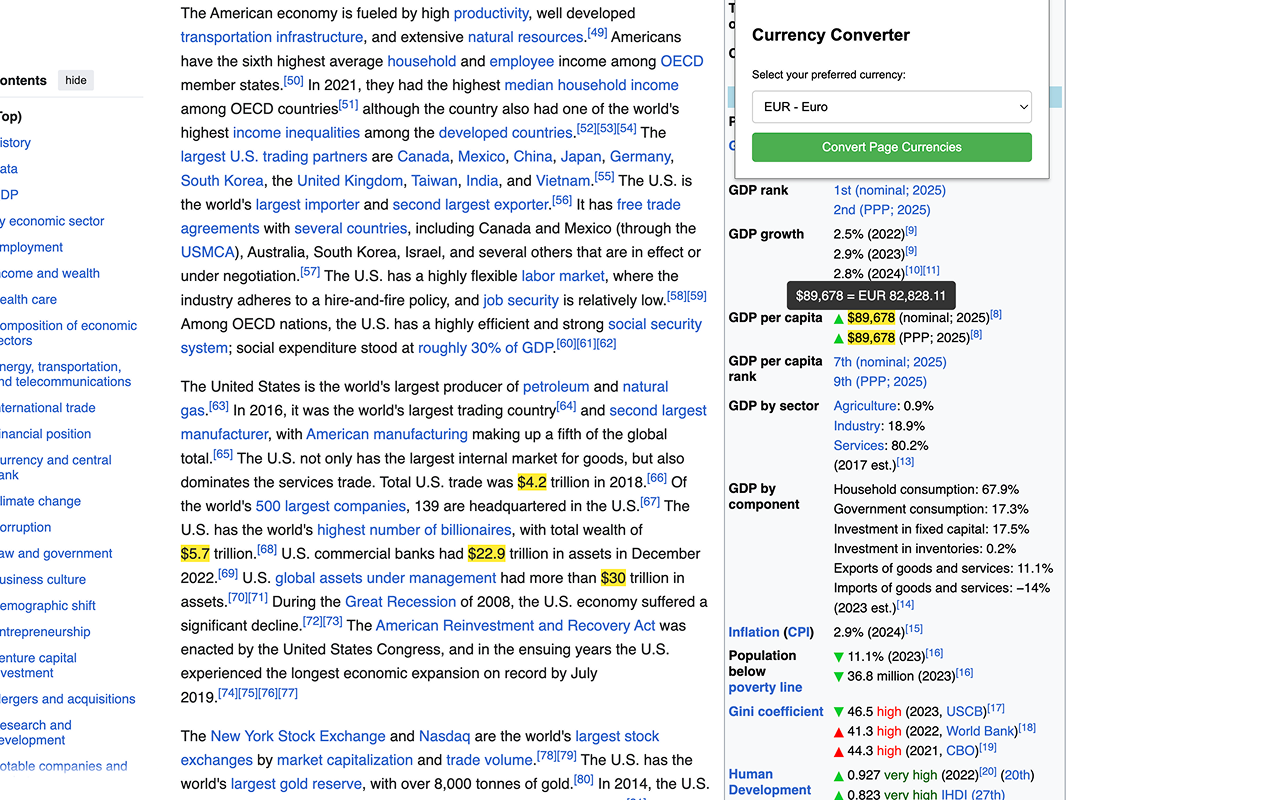1280x800 pixels.
Task: Open the 2nd (PPP; 2025) GDP rank link
Action: click(x=882, y=210)
